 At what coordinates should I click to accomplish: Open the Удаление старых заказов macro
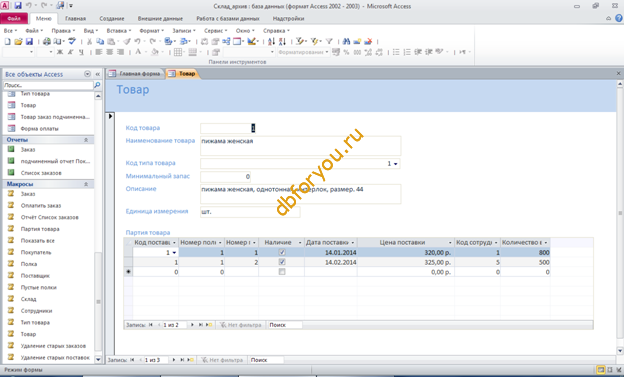point(53,346)
